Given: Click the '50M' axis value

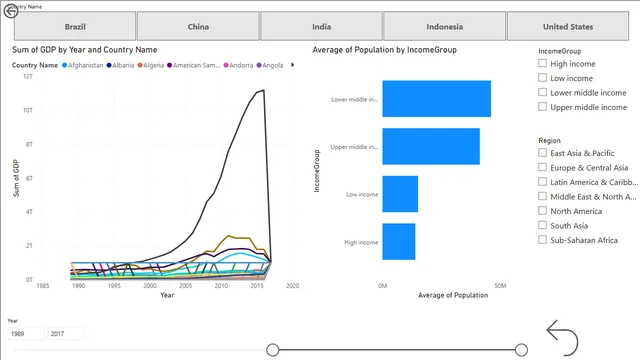Looking at the screenshot, I should 500,286.
